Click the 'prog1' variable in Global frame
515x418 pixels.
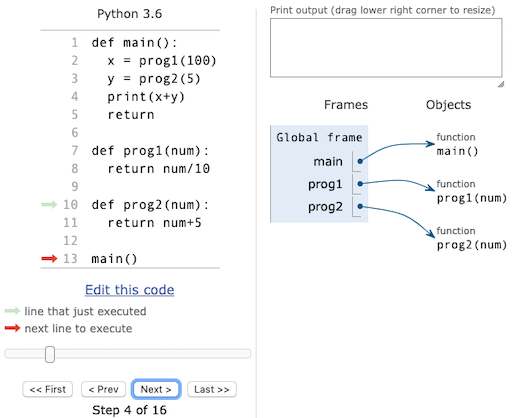[325, 184]
